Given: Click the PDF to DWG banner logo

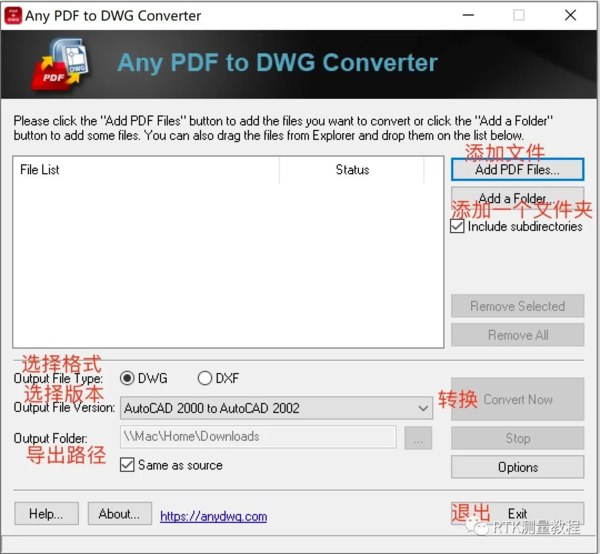Looking at the screenshot, I should click(x=61, y=64).
